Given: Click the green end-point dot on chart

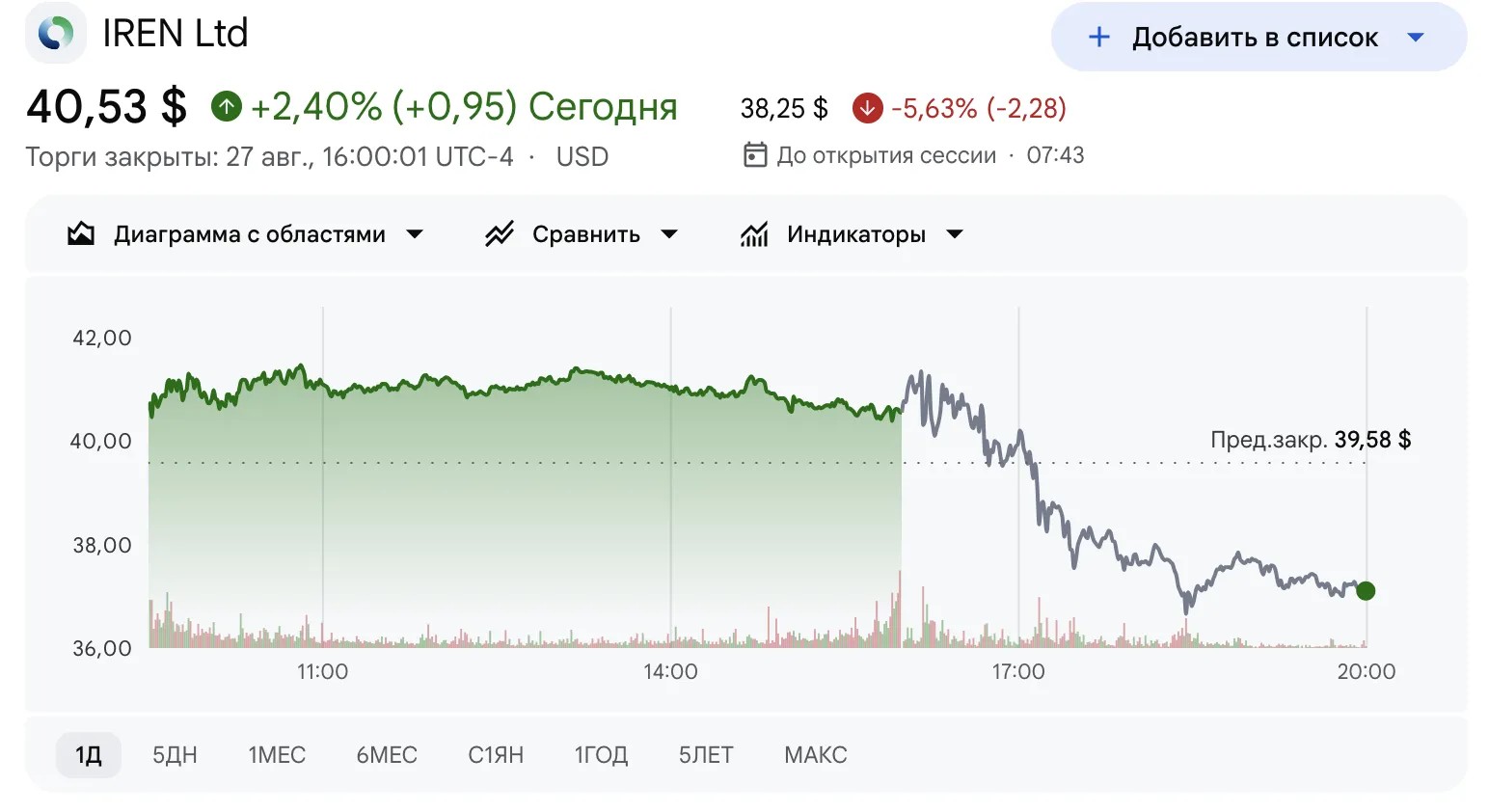Looking at the screenshot, I should (x=1366, y=591).
